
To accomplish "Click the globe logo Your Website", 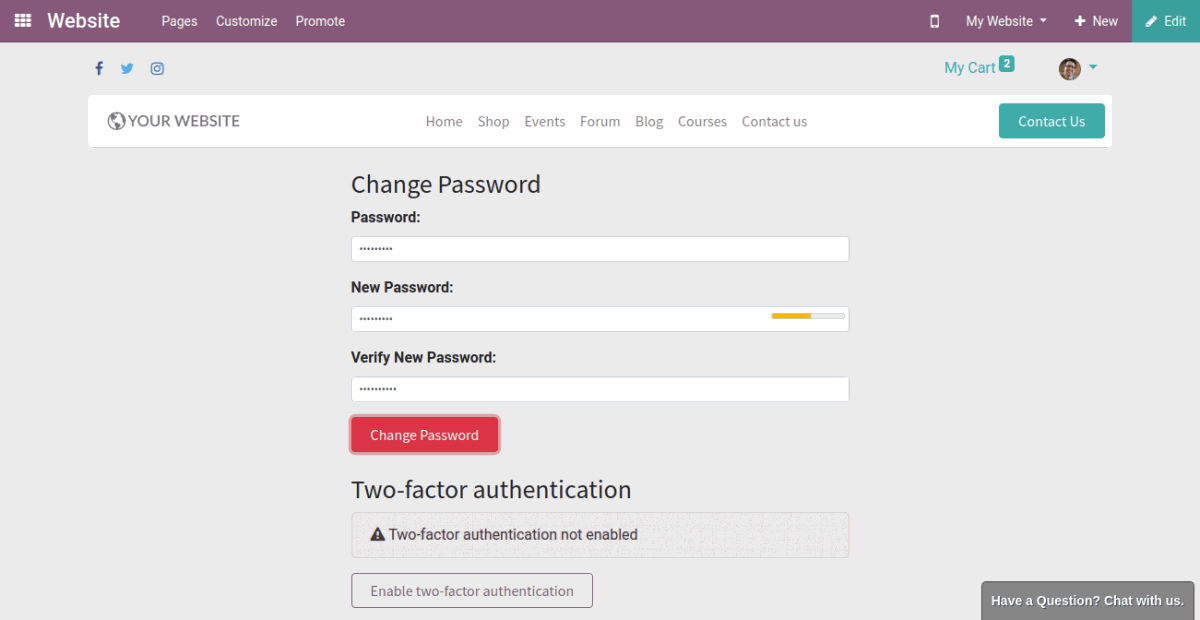I will (174, 121).
